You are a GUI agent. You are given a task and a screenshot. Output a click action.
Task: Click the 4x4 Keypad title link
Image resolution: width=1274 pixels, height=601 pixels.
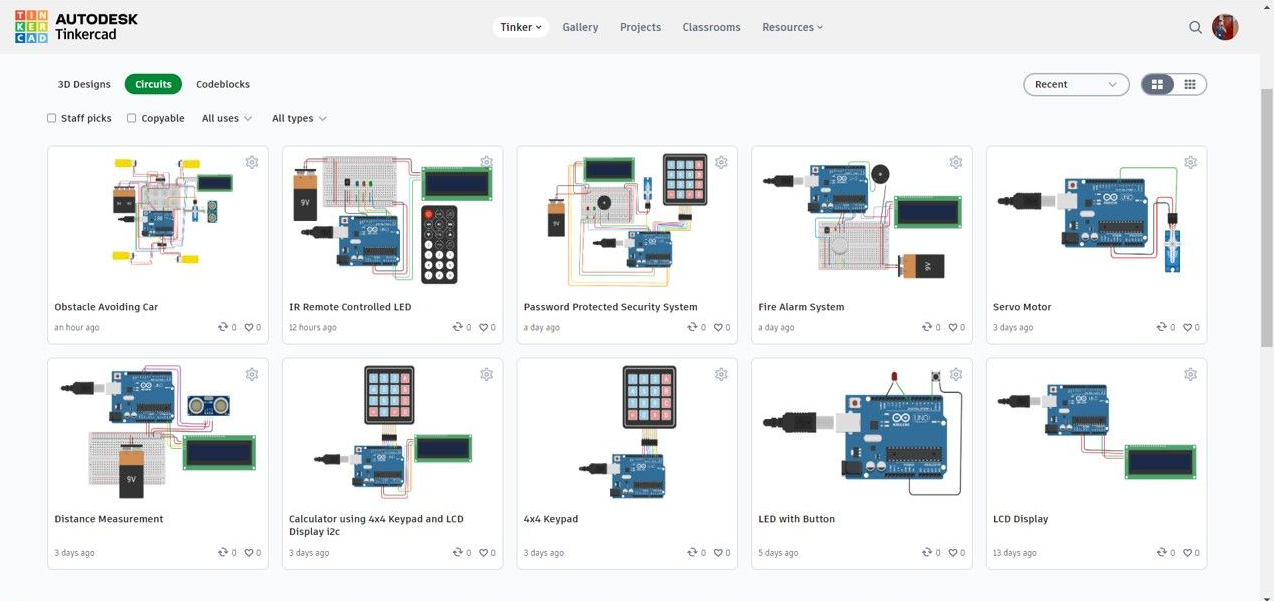(x=550, y=518)
